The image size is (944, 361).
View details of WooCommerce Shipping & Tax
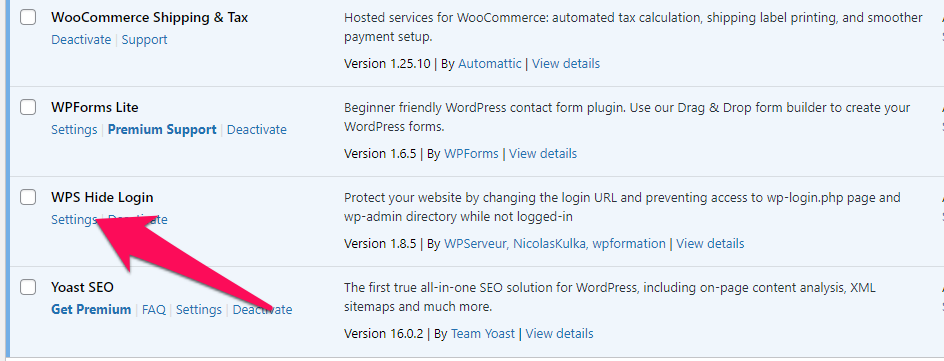pos(566,63)
